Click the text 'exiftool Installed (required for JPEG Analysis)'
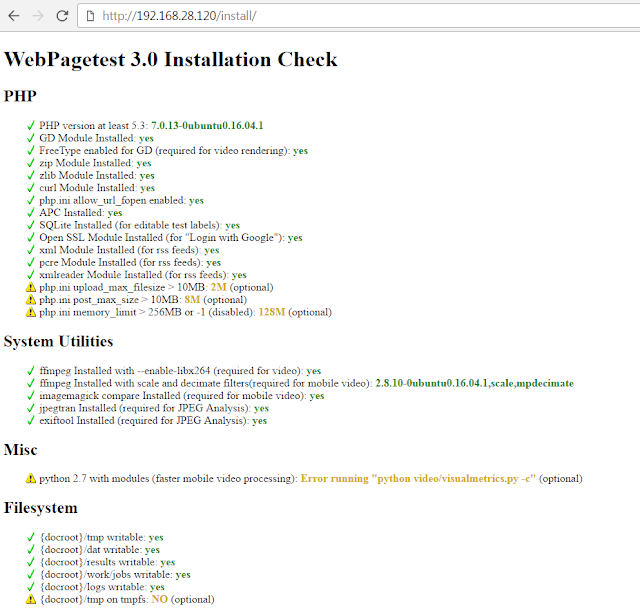Viewport: 640px width, 611px height. click(144, 420)
